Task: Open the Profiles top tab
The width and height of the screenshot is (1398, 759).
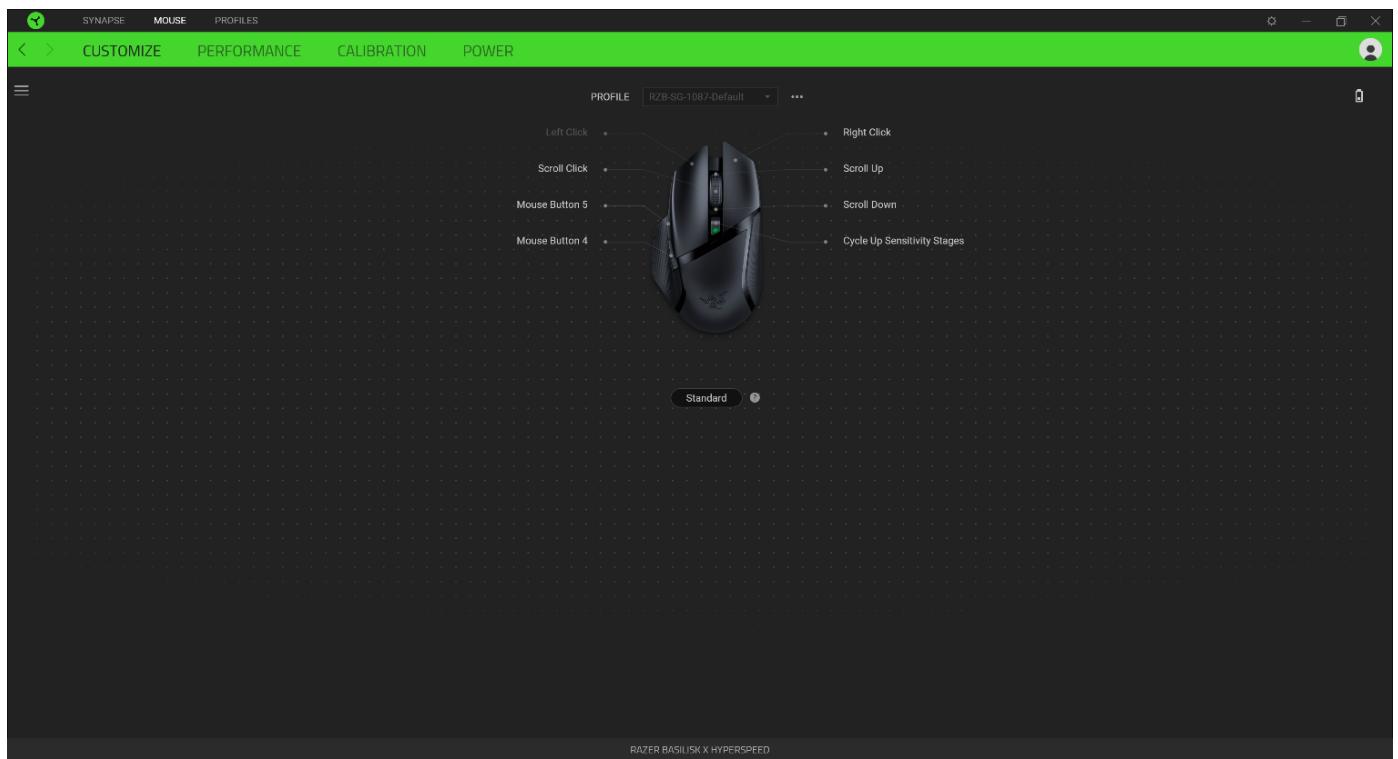Action: click(x=237, y=20)
